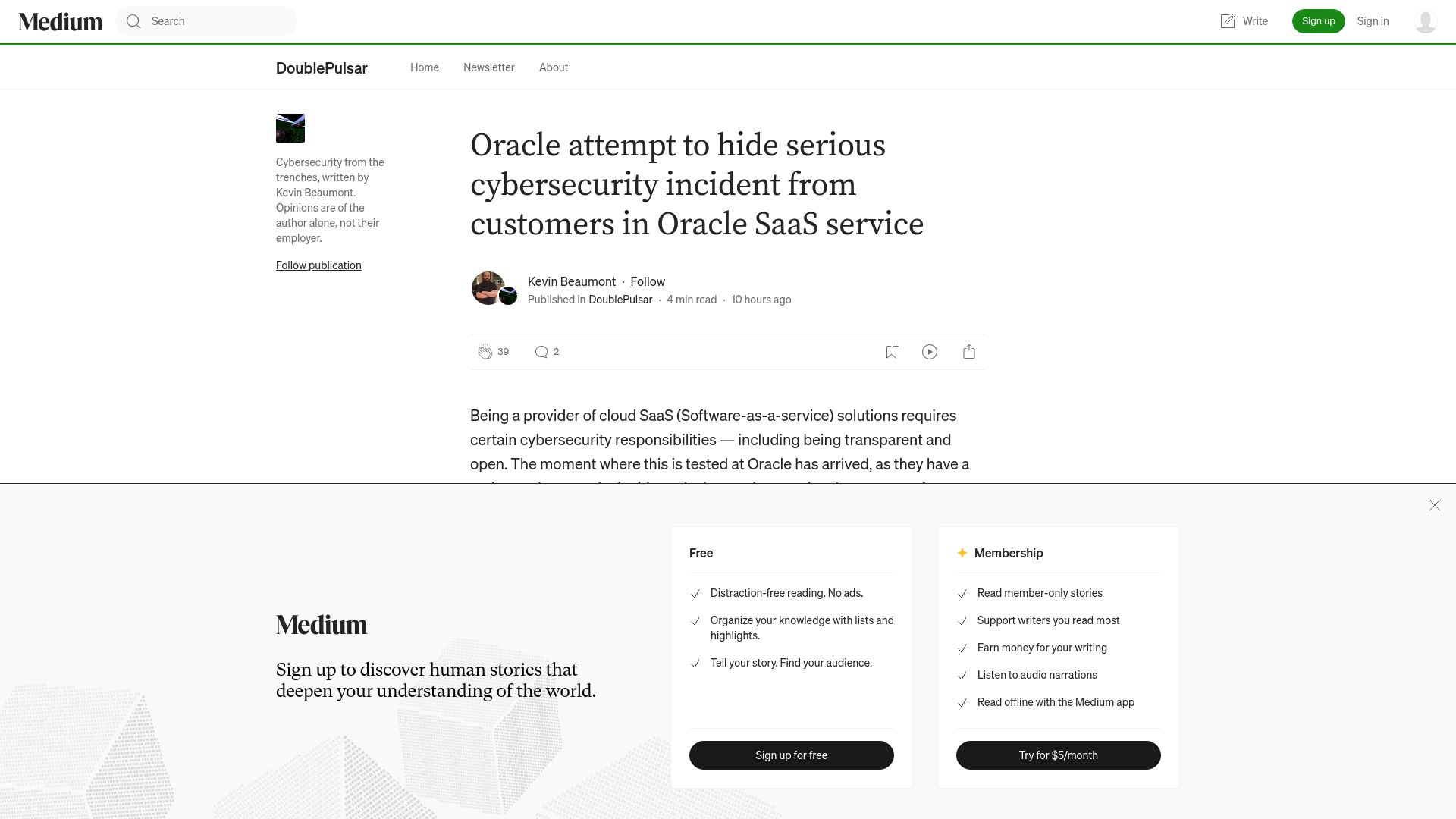Click the search magnifier icon

coord(133,21)
